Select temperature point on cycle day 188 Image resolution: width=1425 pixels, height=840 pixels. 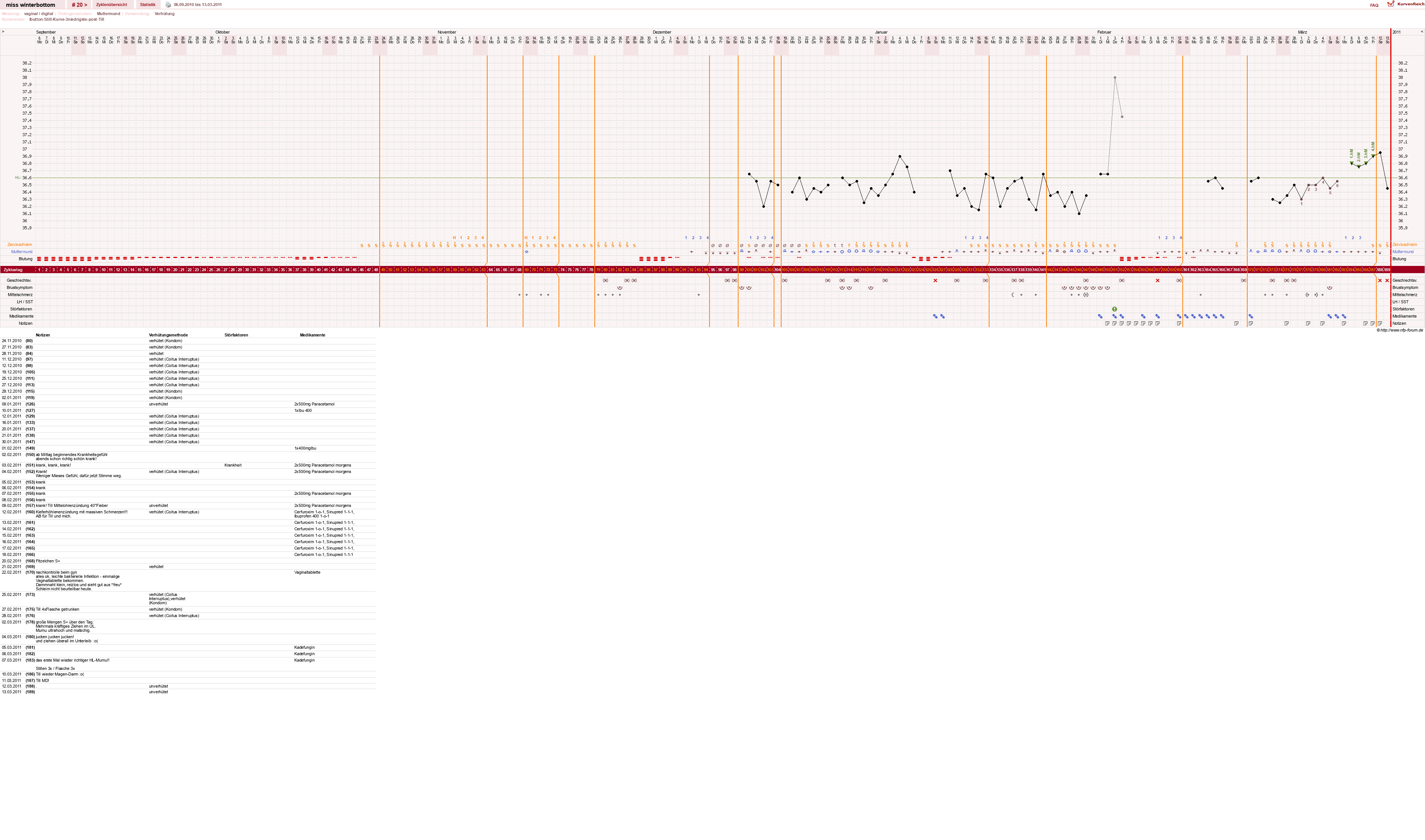(1380, 152)
